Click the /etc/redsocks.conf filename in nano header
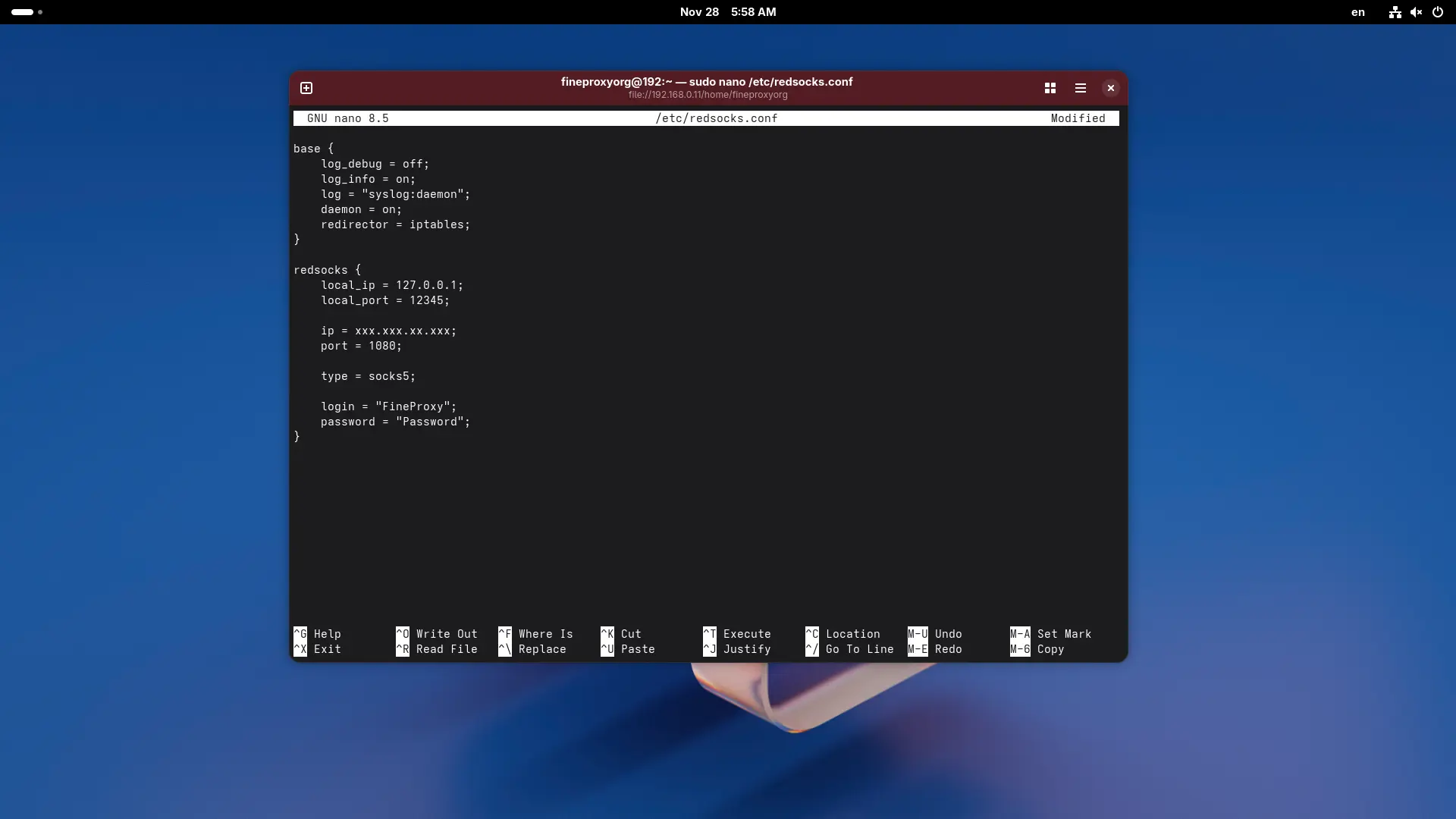The width and height of the screenshot is (1456, 819). click(x=717, y=118)
